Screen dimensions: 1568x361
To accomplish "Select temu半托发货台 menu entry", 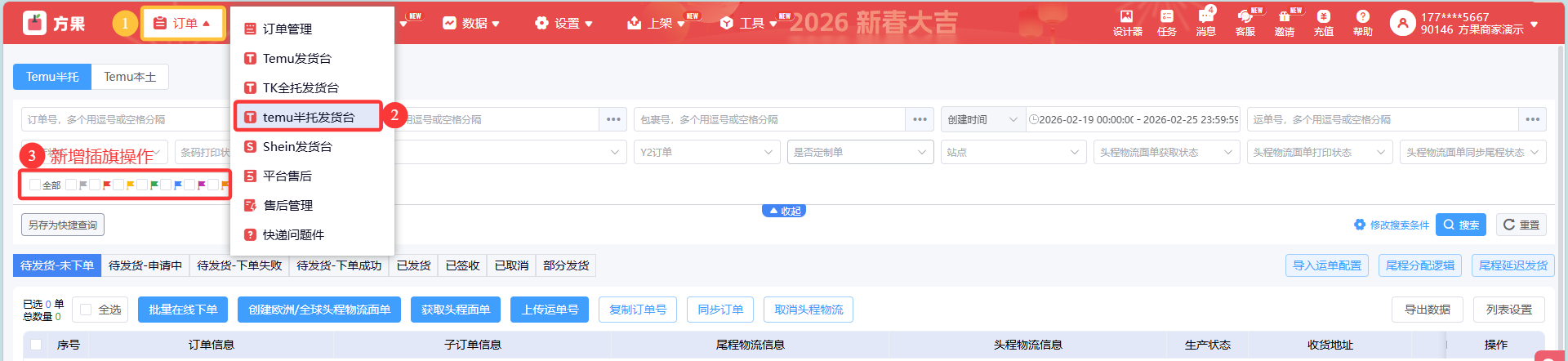I will 309,118.
